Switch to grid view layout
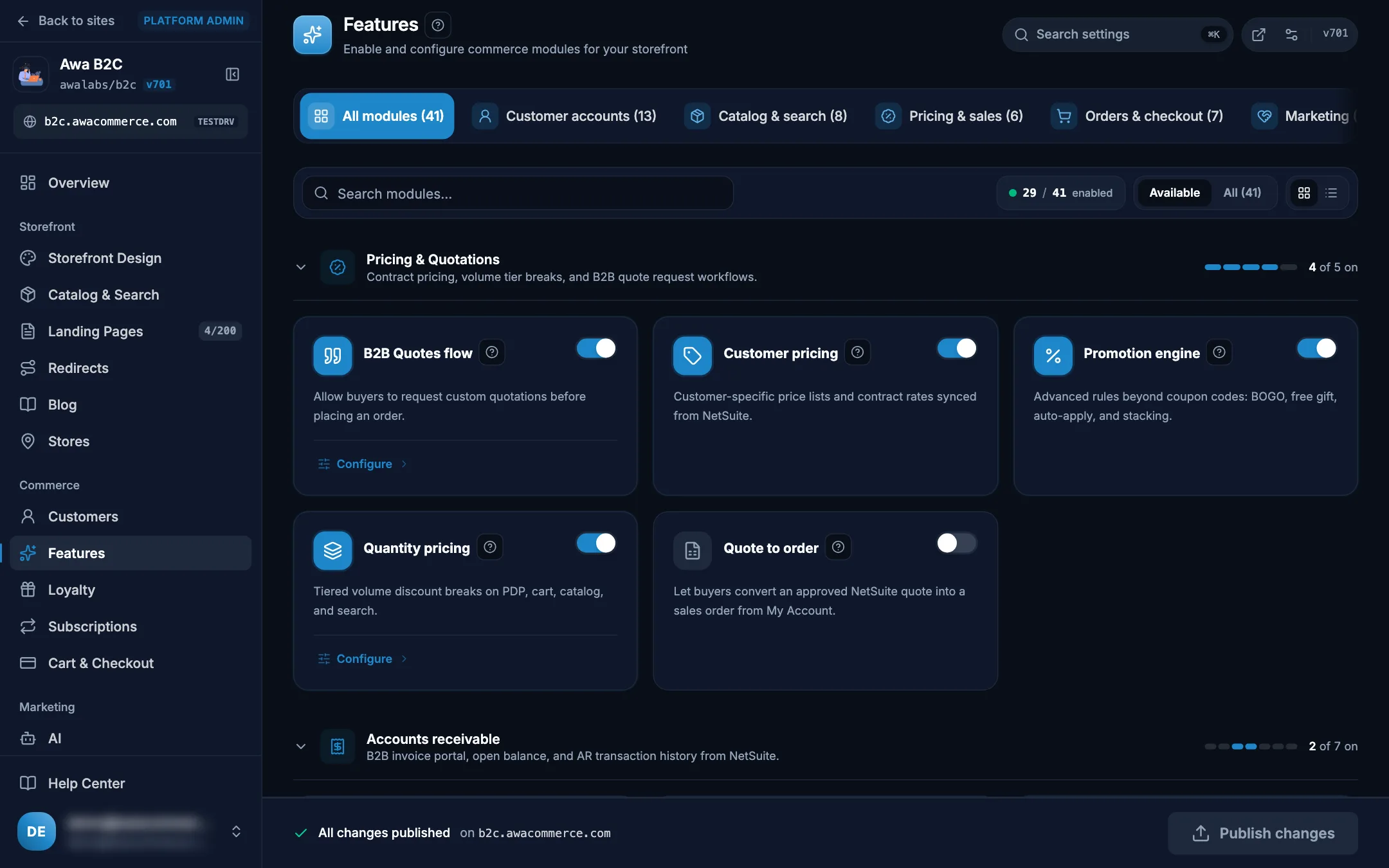This screenshot has width=1389, height=868. click(1303, 193)
